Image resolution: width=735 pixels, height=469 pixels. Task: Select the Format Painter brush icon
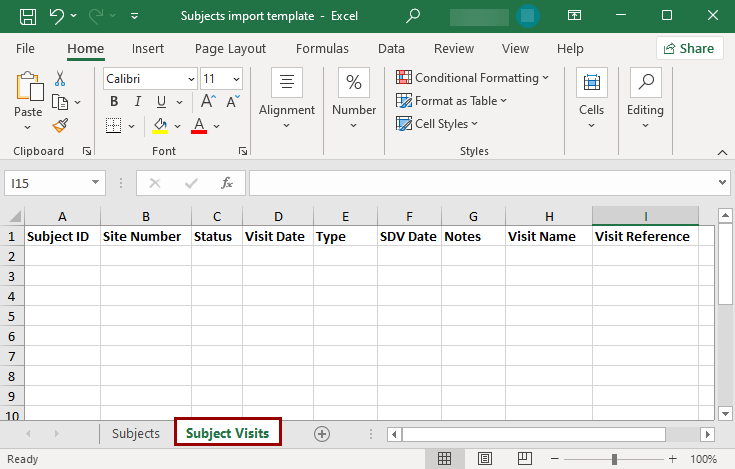click(x=60, y=125)
